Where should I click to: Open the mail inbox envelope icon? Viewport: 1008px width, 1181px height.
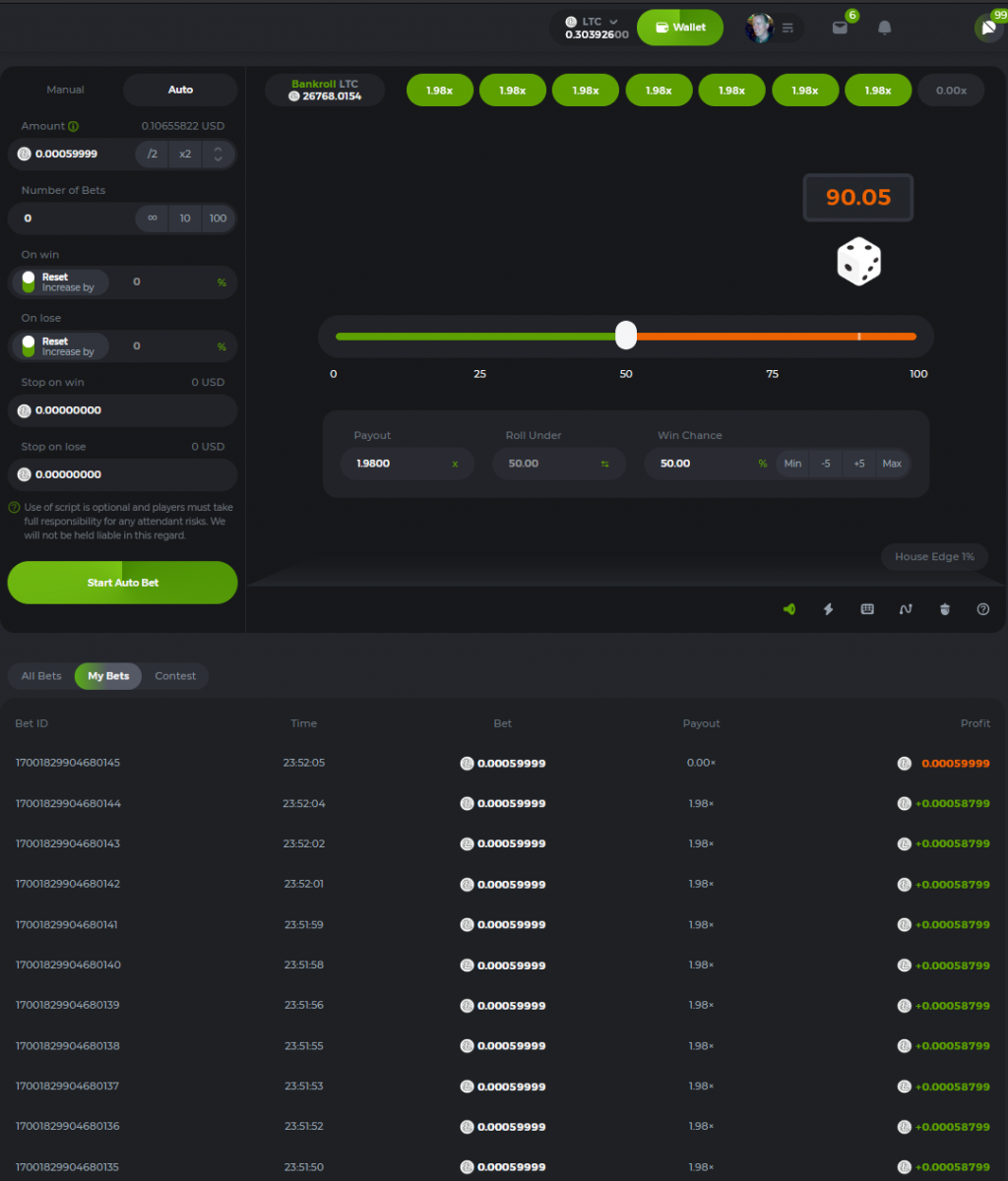tap(840, 28)
